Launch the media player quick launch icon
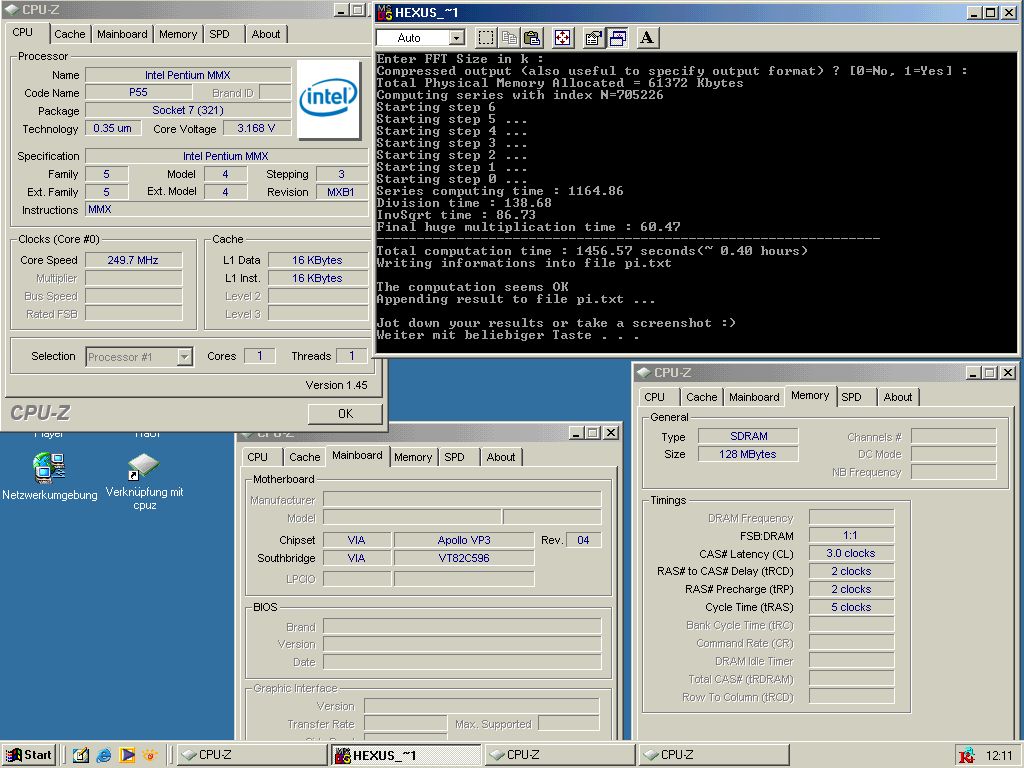This screenshot has height=768, width=1024. (x=127, y=755)
